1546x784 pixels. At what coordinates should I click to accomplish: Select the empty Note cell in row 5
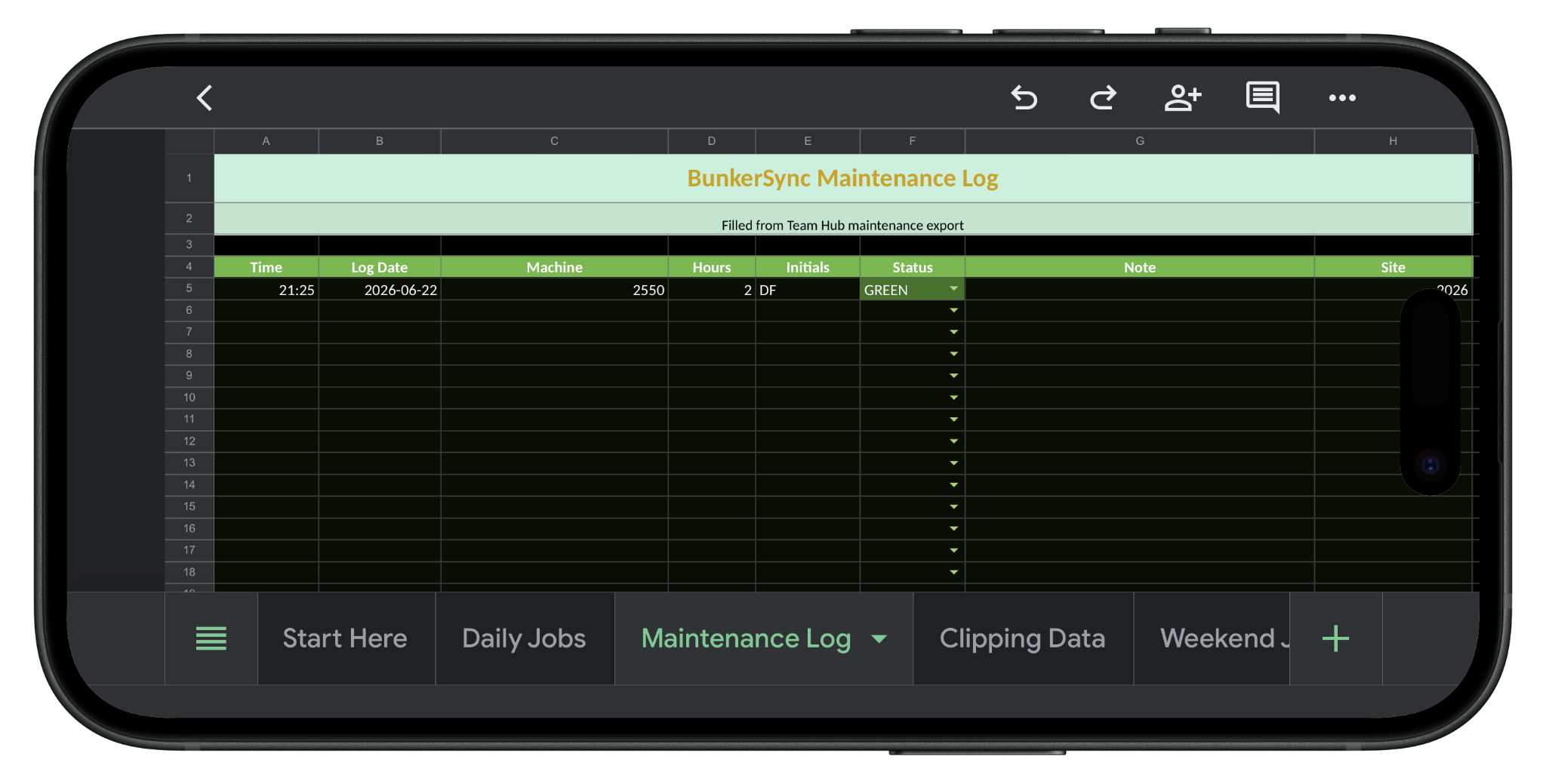click(1140, 290)
